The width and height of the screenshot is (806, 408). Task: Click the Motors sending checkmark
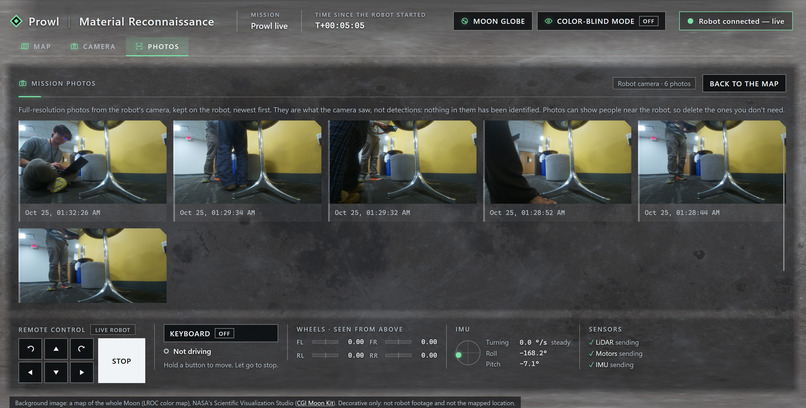[592, 354]
